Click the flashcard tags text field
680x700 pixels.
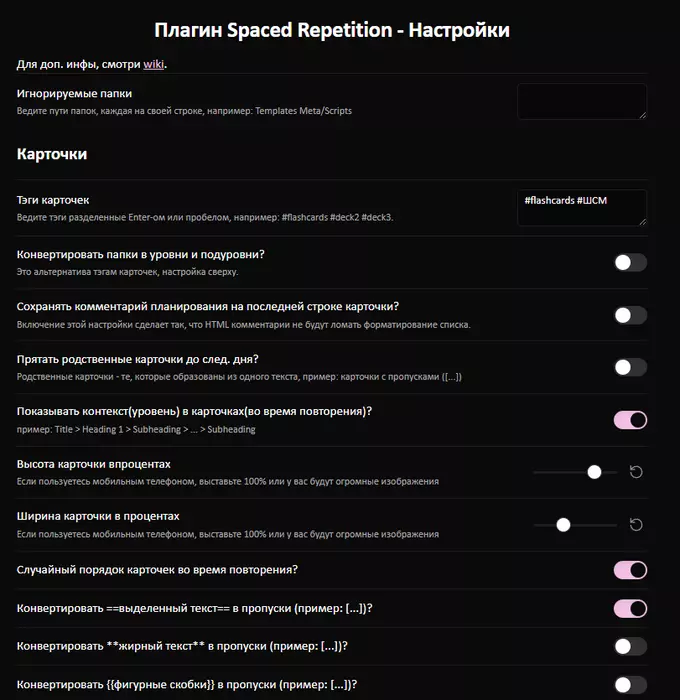(x=580, y=207)
